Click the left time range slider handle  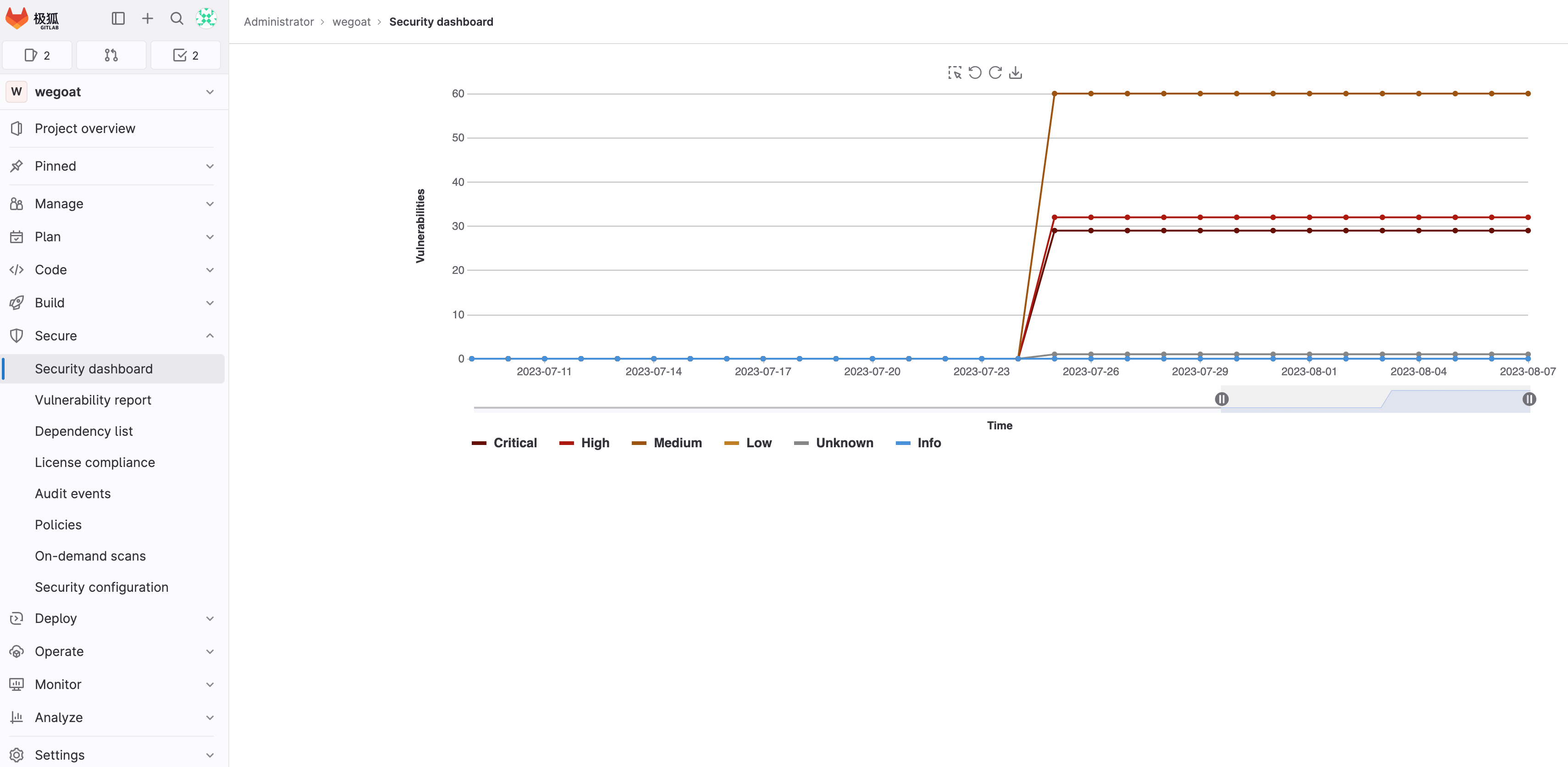click(x=1221, y=399)
